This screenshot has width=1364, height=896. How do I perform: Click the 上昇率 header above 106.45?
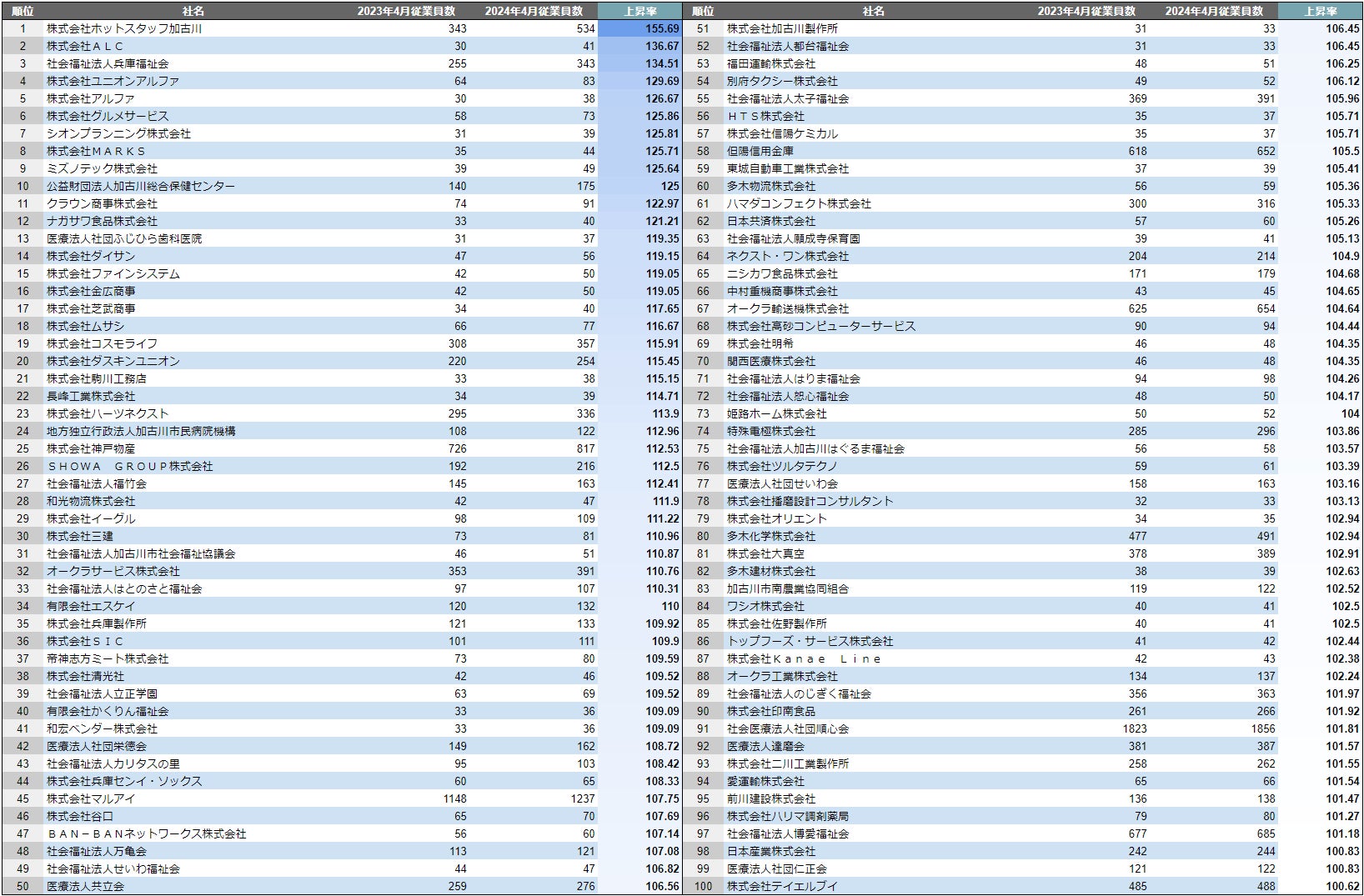pos(1320,11)
